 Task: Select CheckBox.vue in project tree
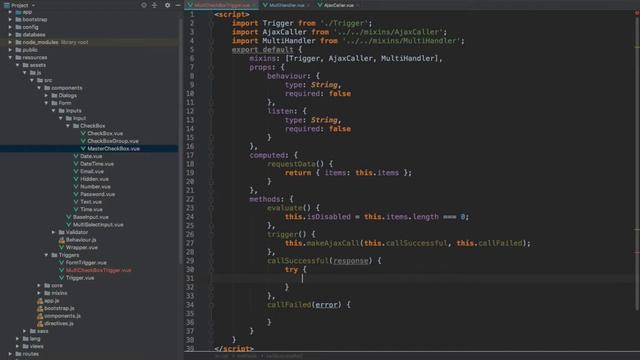tap(105, 133)
